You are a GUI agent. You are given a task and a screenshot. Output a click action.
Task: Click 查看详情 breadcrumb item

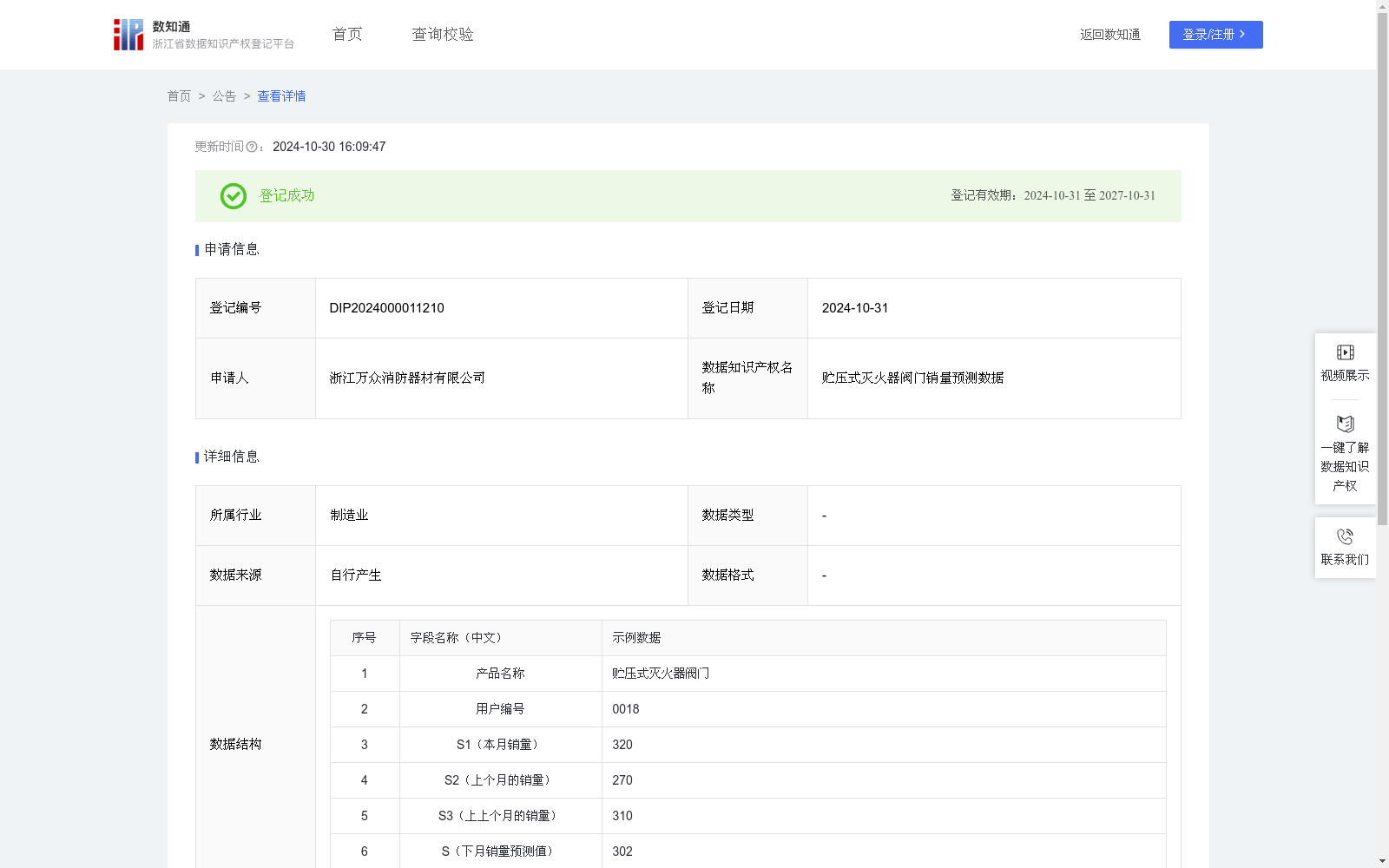click(x=281, y=96)
